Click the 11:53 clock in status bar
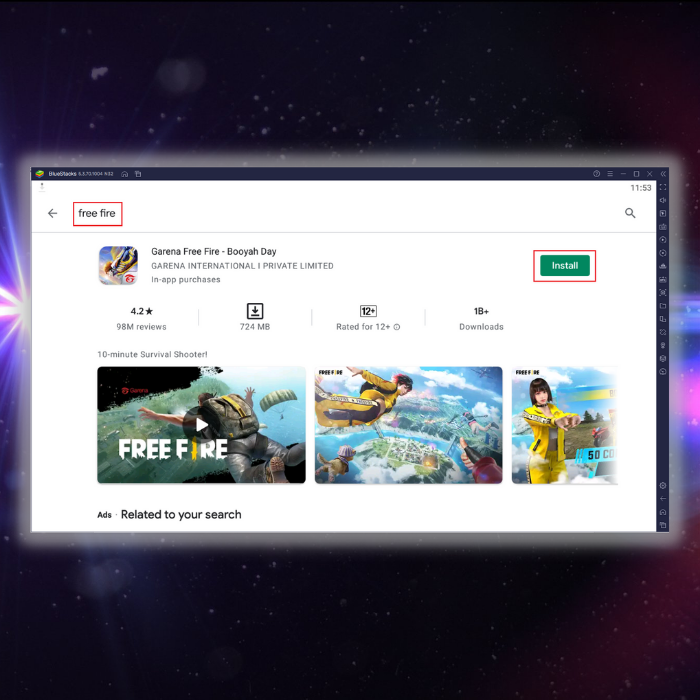This screenshot has height=700, width=700. click(x=641, y=188)
